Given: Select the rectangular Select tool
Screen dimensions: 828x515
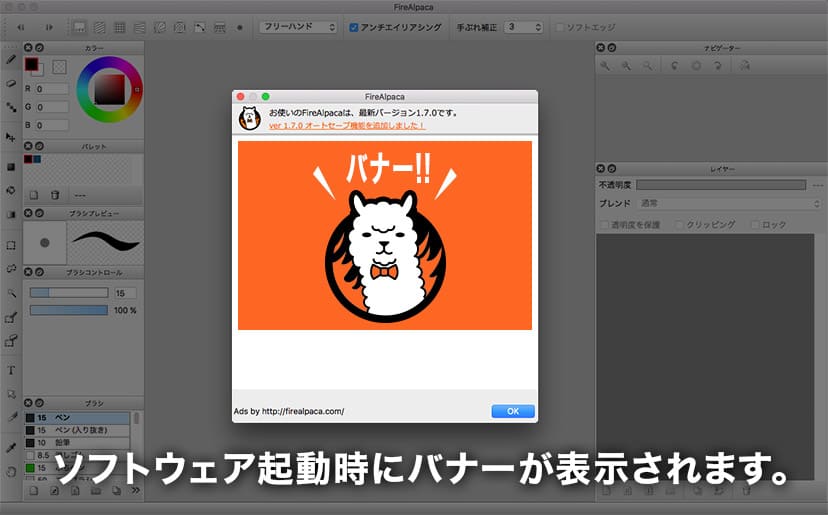Looking at the screenshot, I should click(x=11, y=245).
